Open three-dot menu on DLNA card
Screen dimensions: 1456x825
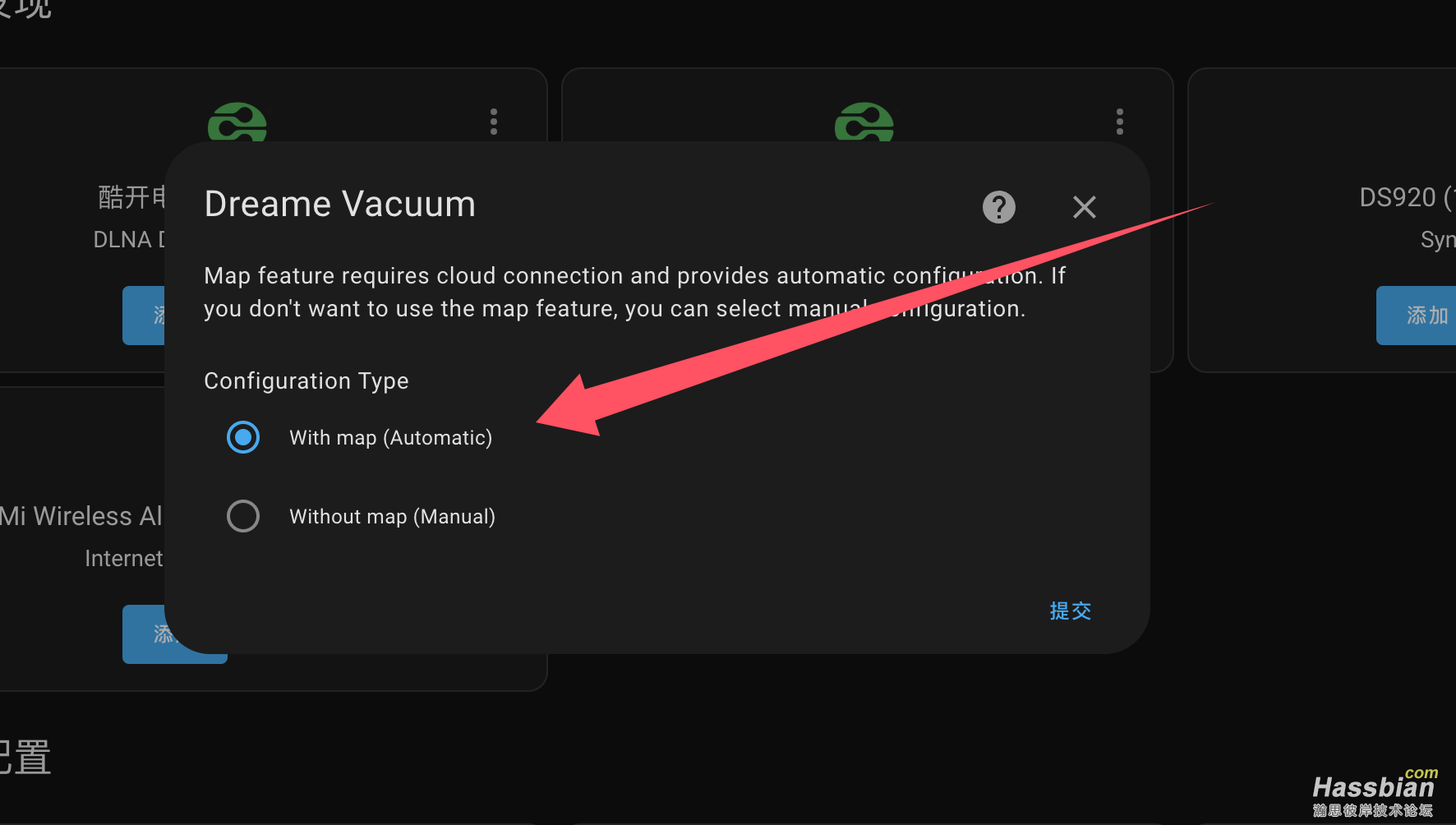(494, 122)
